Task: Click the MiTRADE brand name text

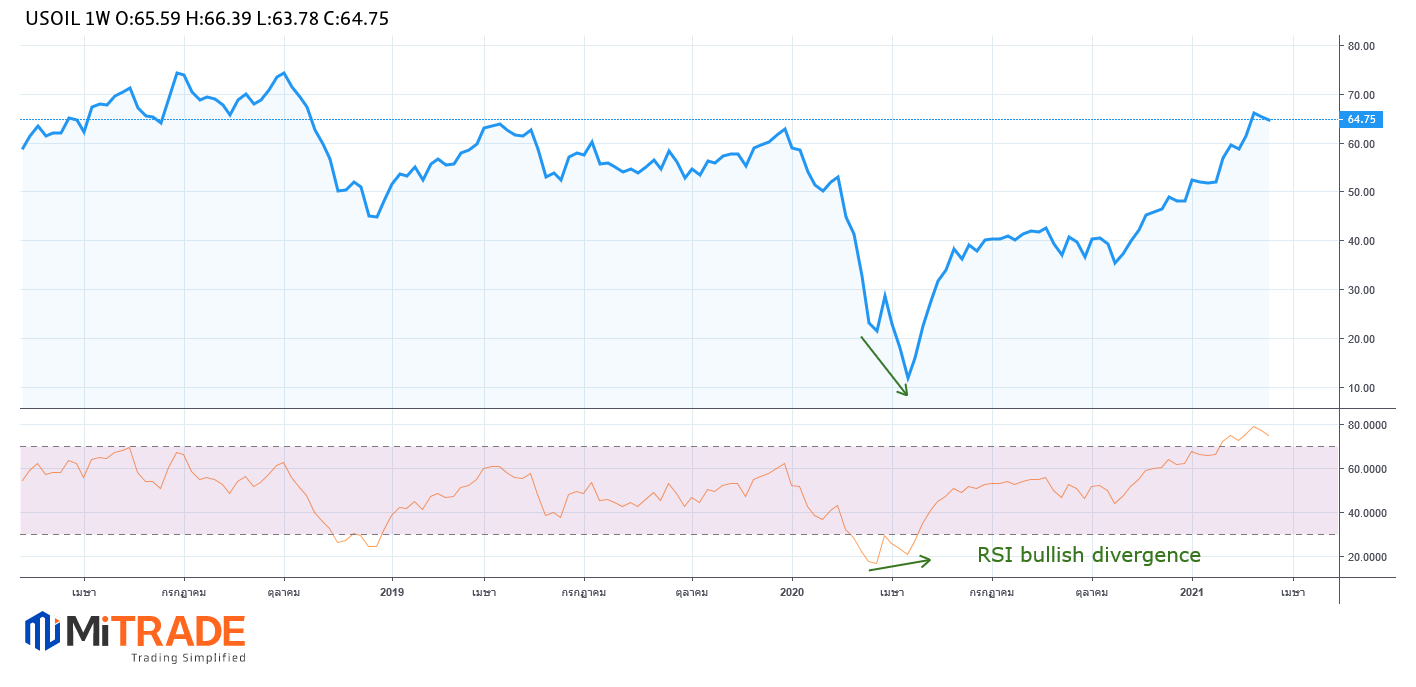Action: pyautogui.click(x=155, y=631)
